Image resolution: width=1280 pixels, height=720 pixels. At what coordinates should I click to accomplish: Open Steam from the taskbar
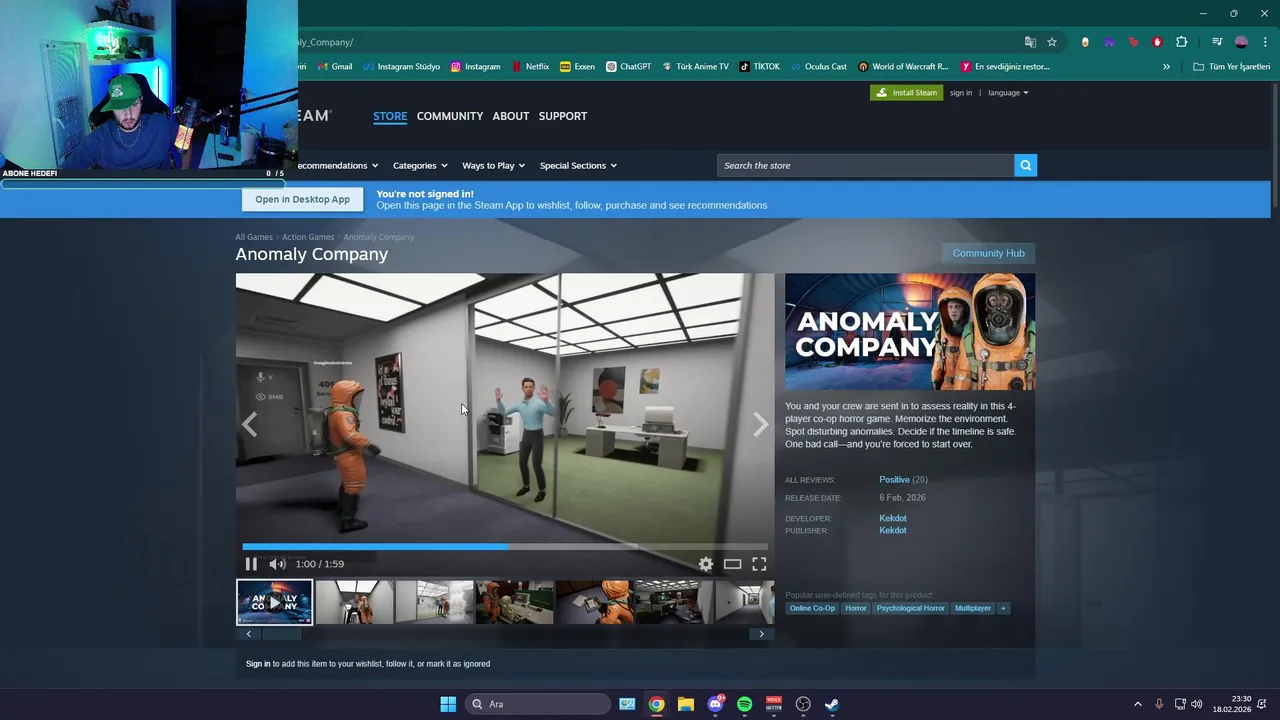(x=832, y=704)
